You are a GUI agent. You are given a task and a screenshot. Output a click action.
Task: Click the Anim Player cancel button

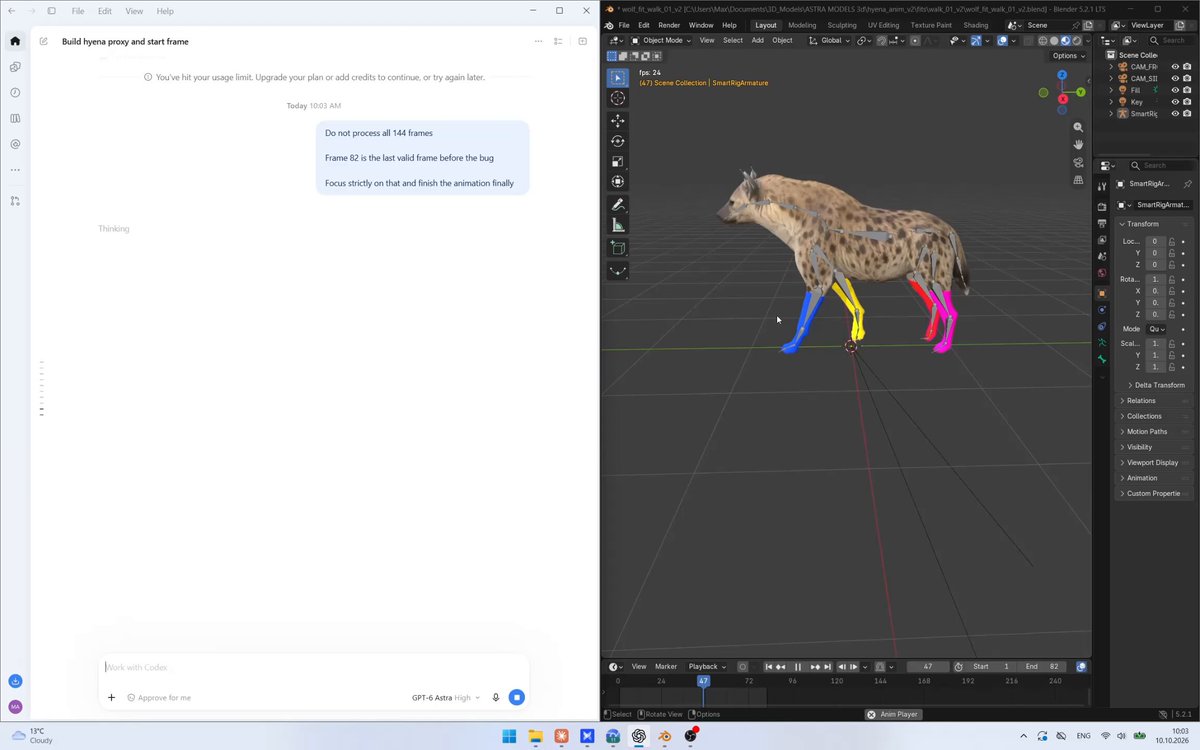tap(871, 714)
